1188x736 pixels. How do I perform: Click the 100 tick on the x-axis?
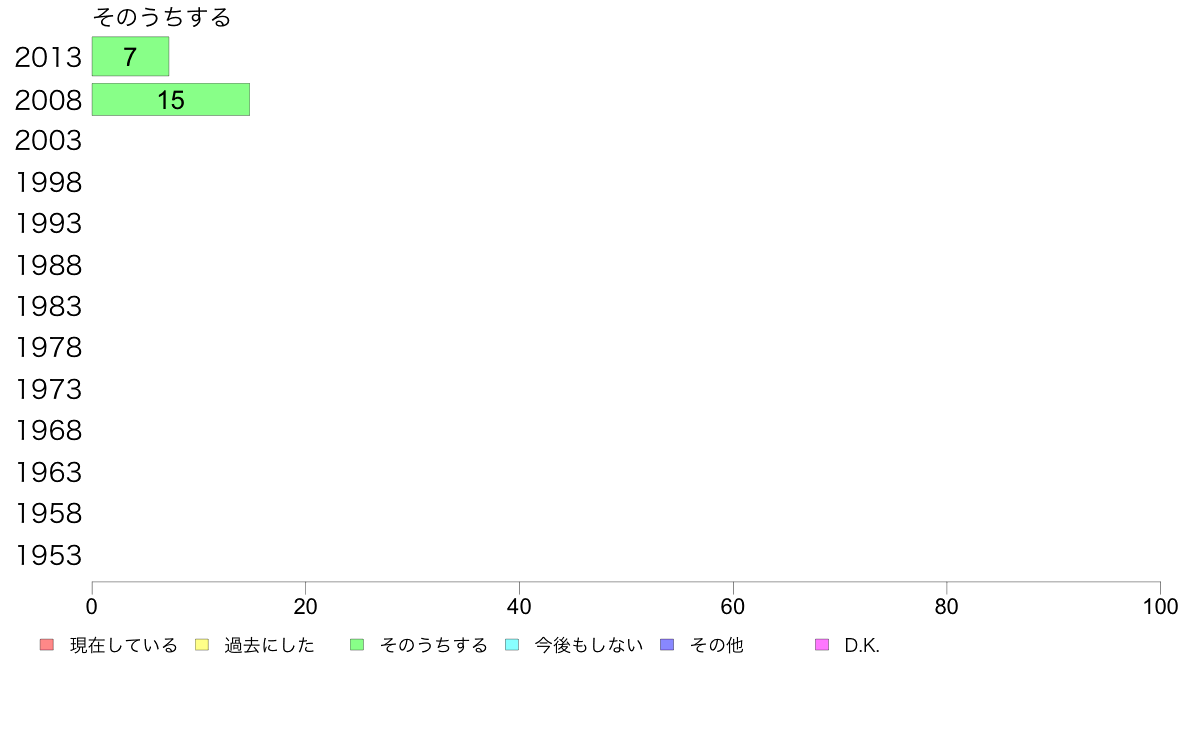[1159, 607]
